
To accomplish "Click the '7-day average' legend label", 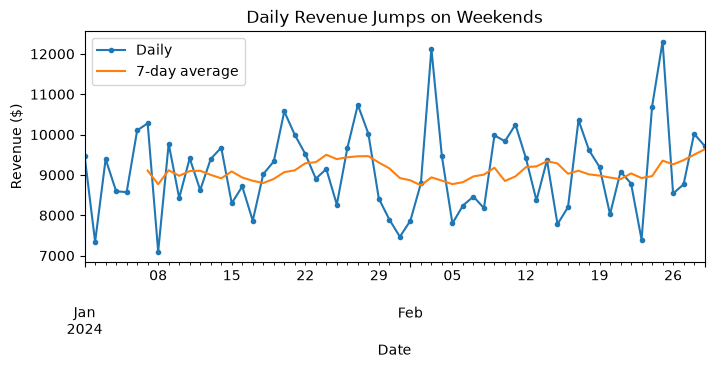I will pos(187,71).
